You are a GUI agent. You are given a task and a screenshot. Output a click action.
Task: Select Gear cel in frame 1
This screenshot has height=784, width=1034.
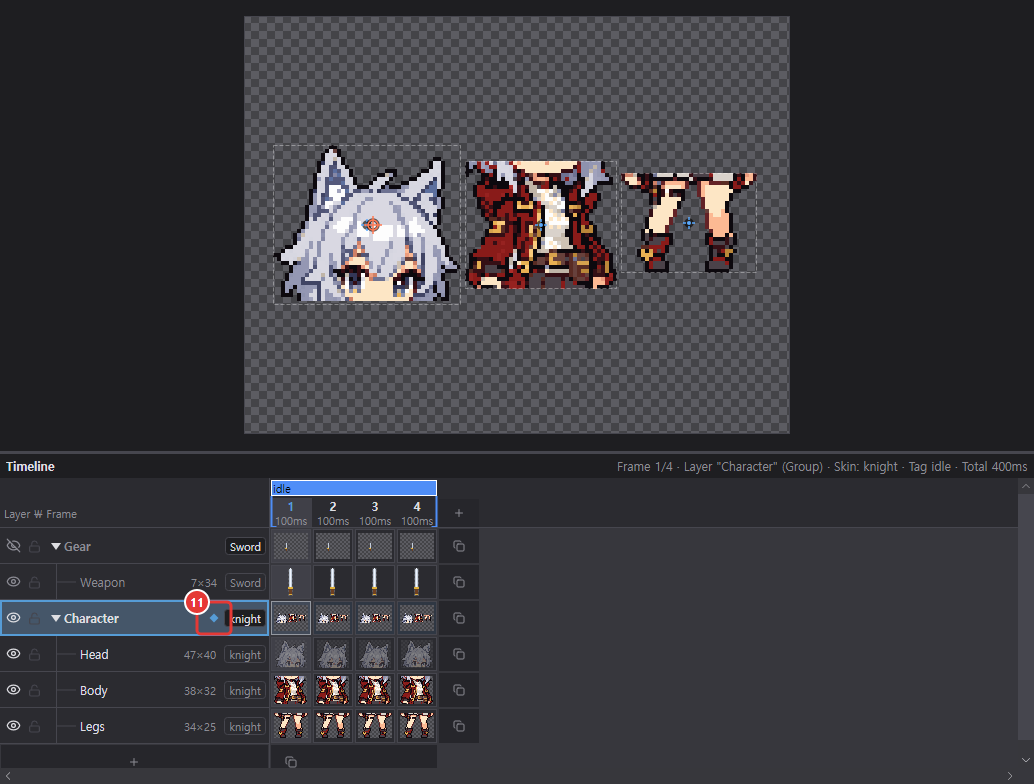pos(291,547)
